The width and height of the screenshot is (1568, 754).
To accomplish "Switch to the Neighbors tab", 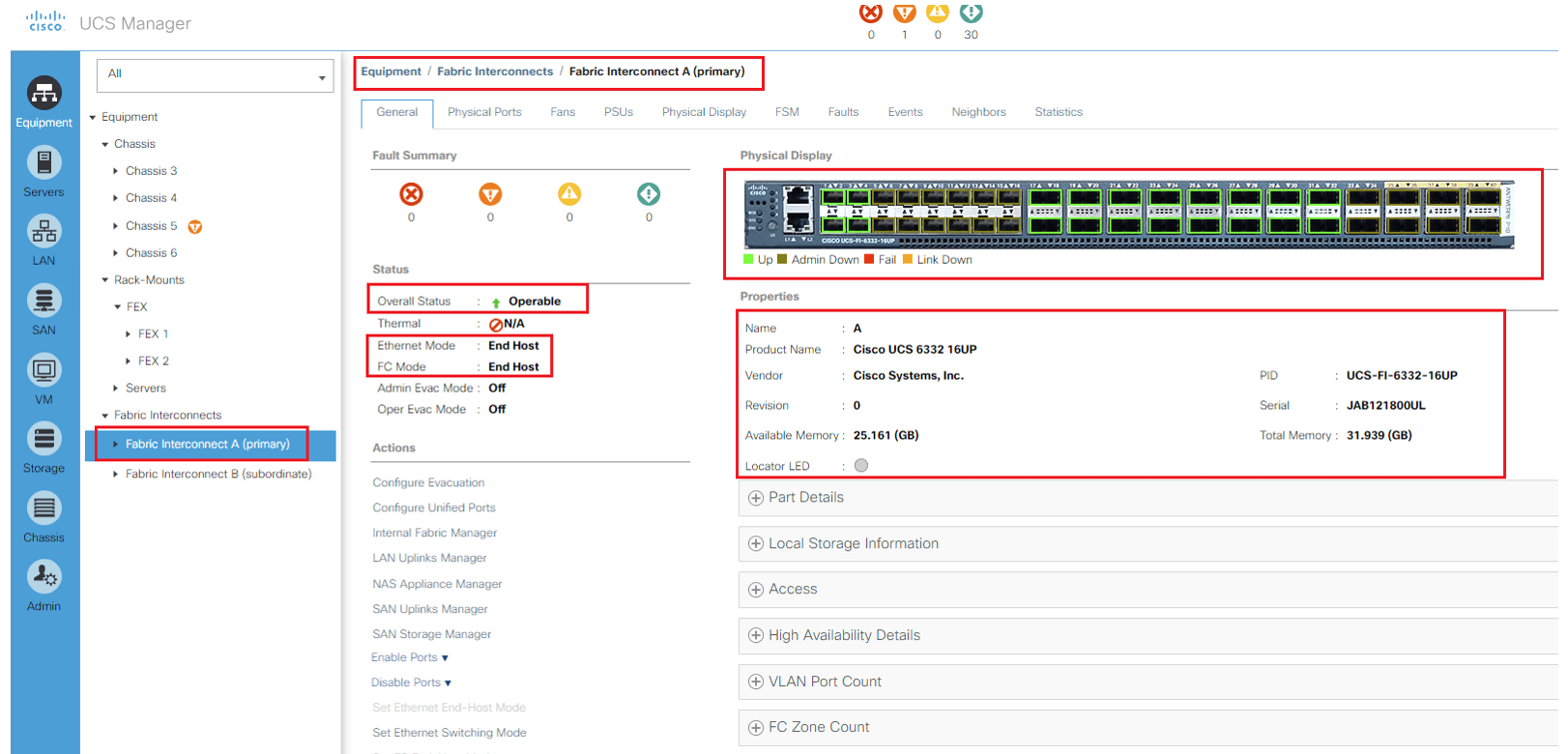I will (978, 112).
